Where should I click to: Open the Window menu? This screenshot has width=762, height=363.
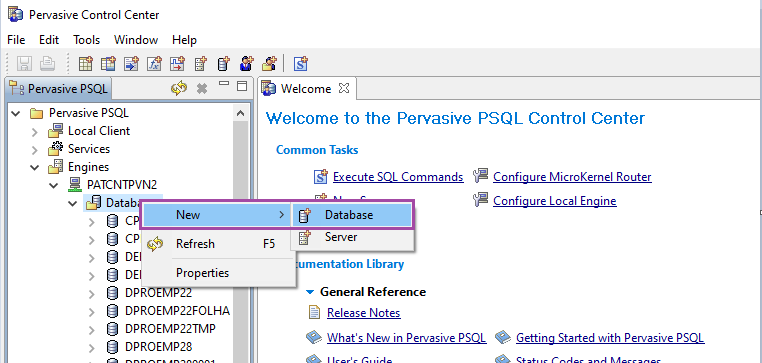click(136, 40)
